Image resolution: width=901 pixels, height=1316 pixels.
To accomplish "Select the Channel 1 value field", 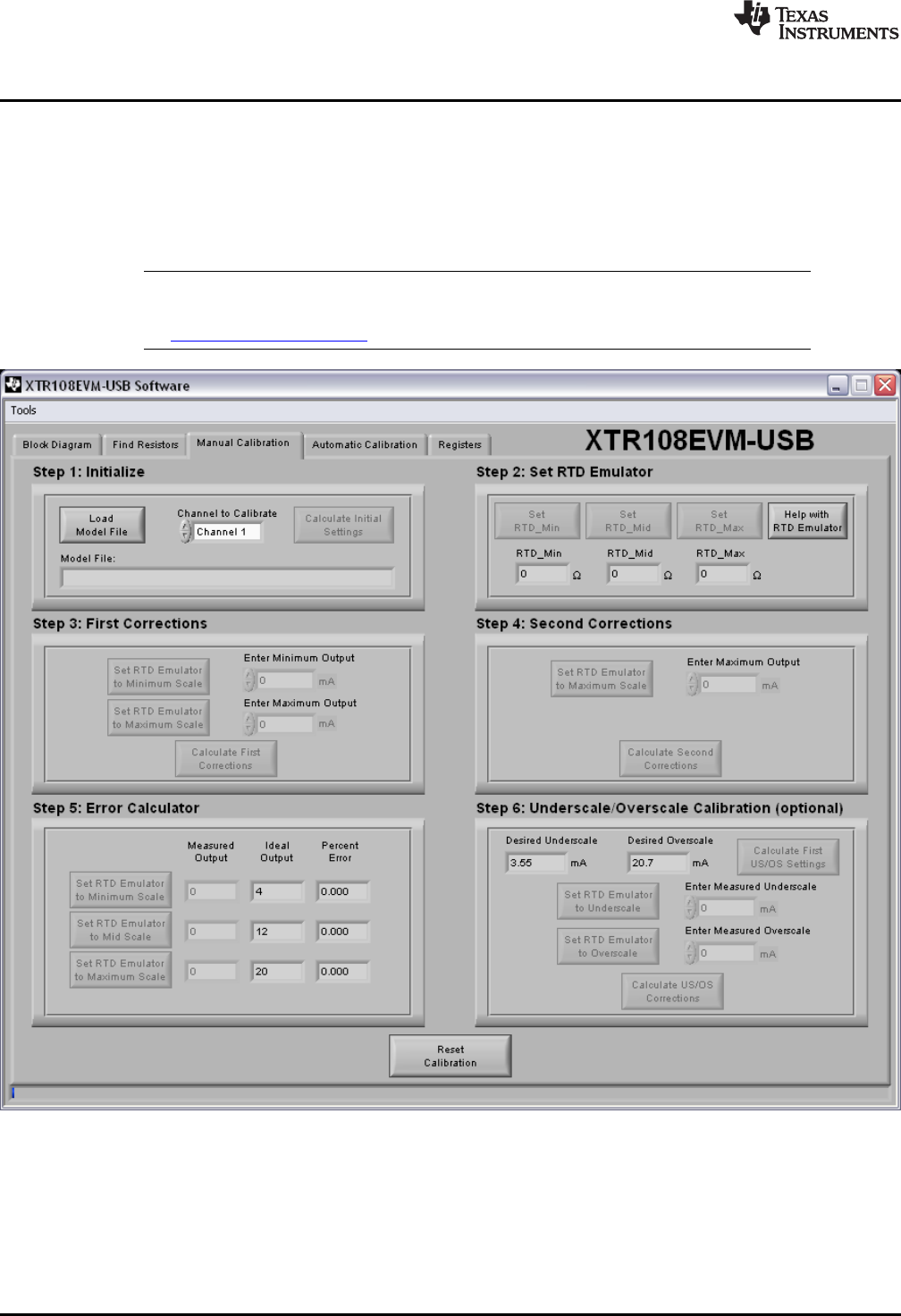I will click(227, 532).
